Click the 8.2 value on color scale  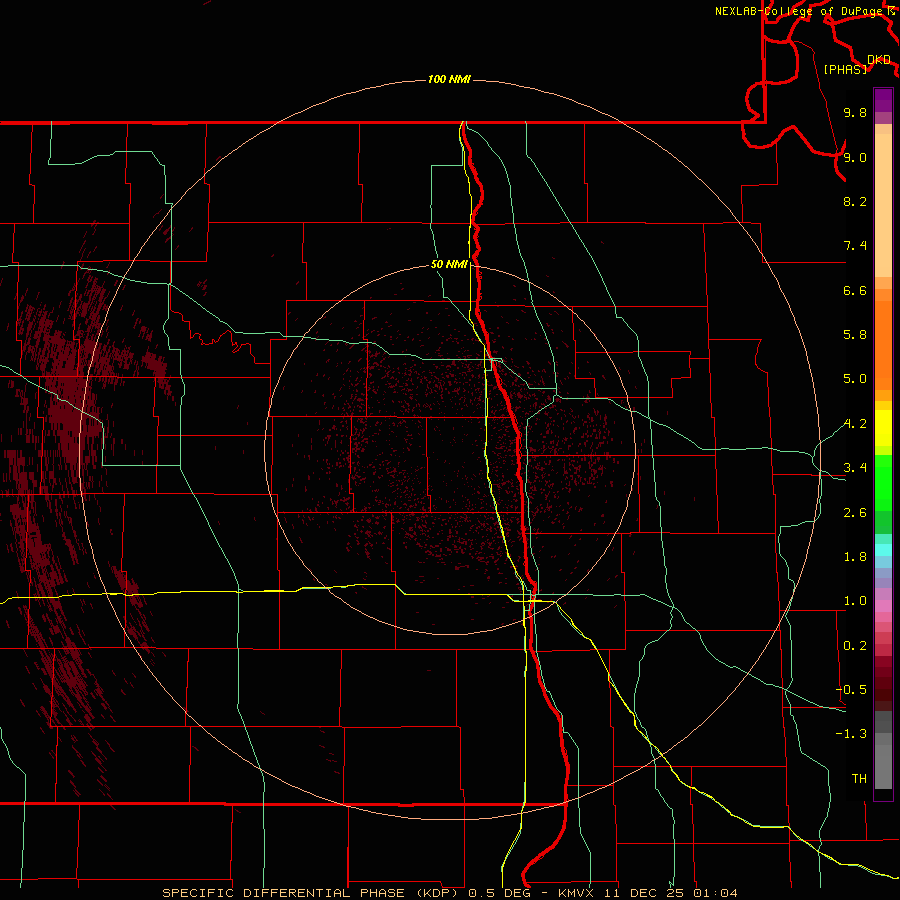pos(855,201)
